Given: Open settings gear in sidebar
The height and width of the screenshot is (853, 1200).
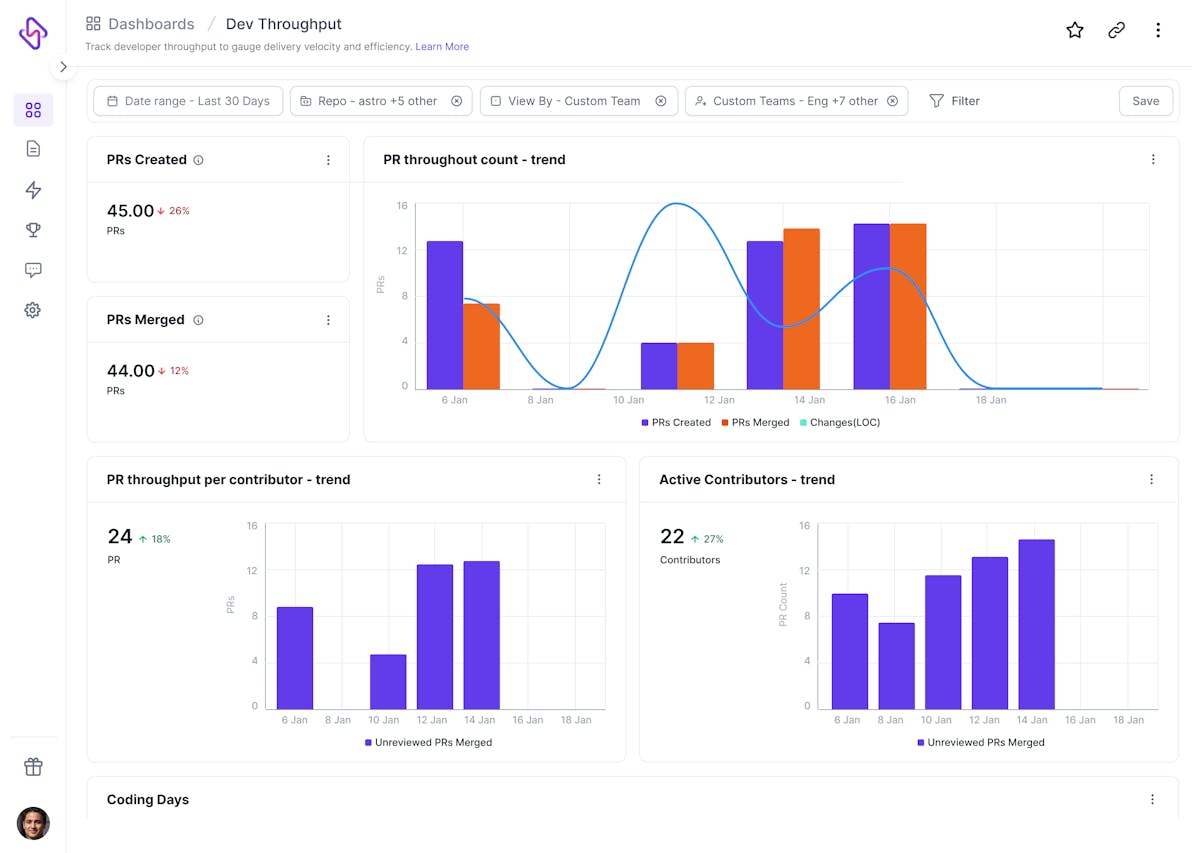Looking at the screenshot, I should [33, 310].
